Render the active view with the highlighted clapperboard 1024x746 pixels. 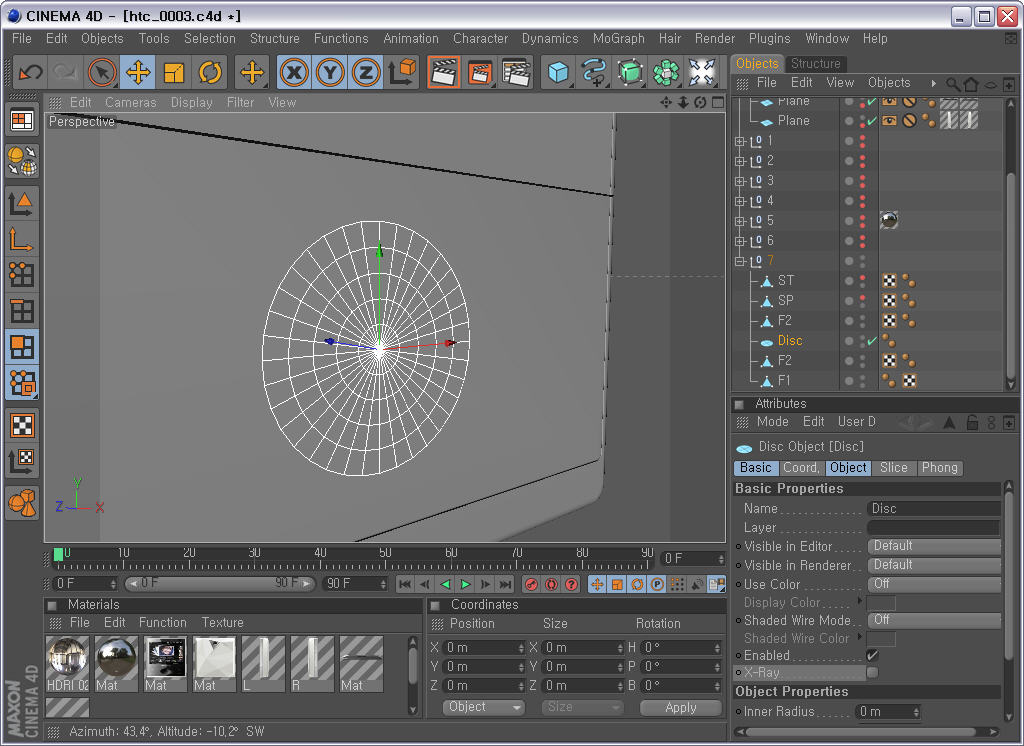(x=444, y=72)
